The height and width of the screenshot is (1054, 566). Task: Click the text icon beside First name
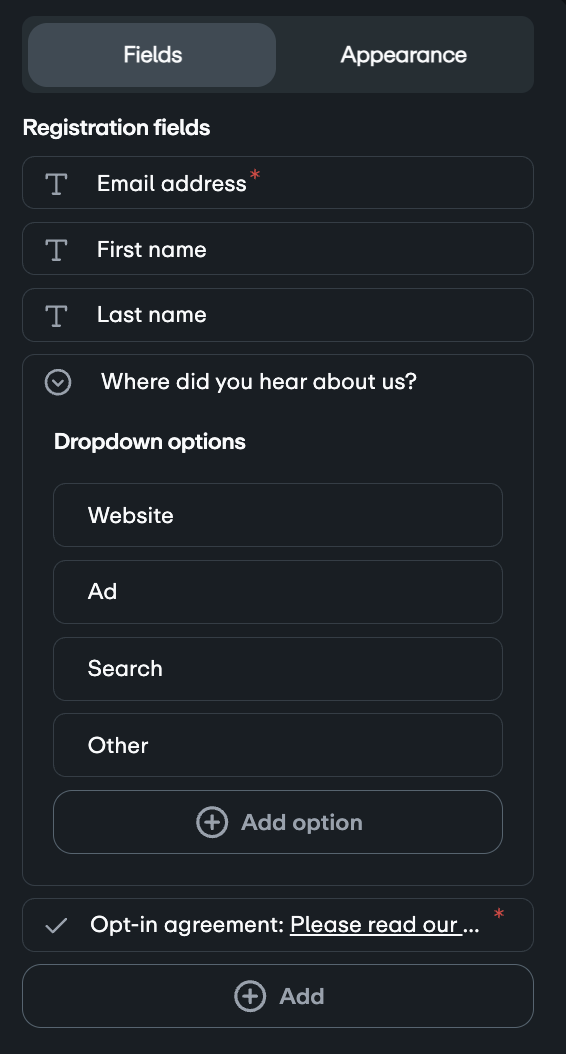tap(56, 249)
